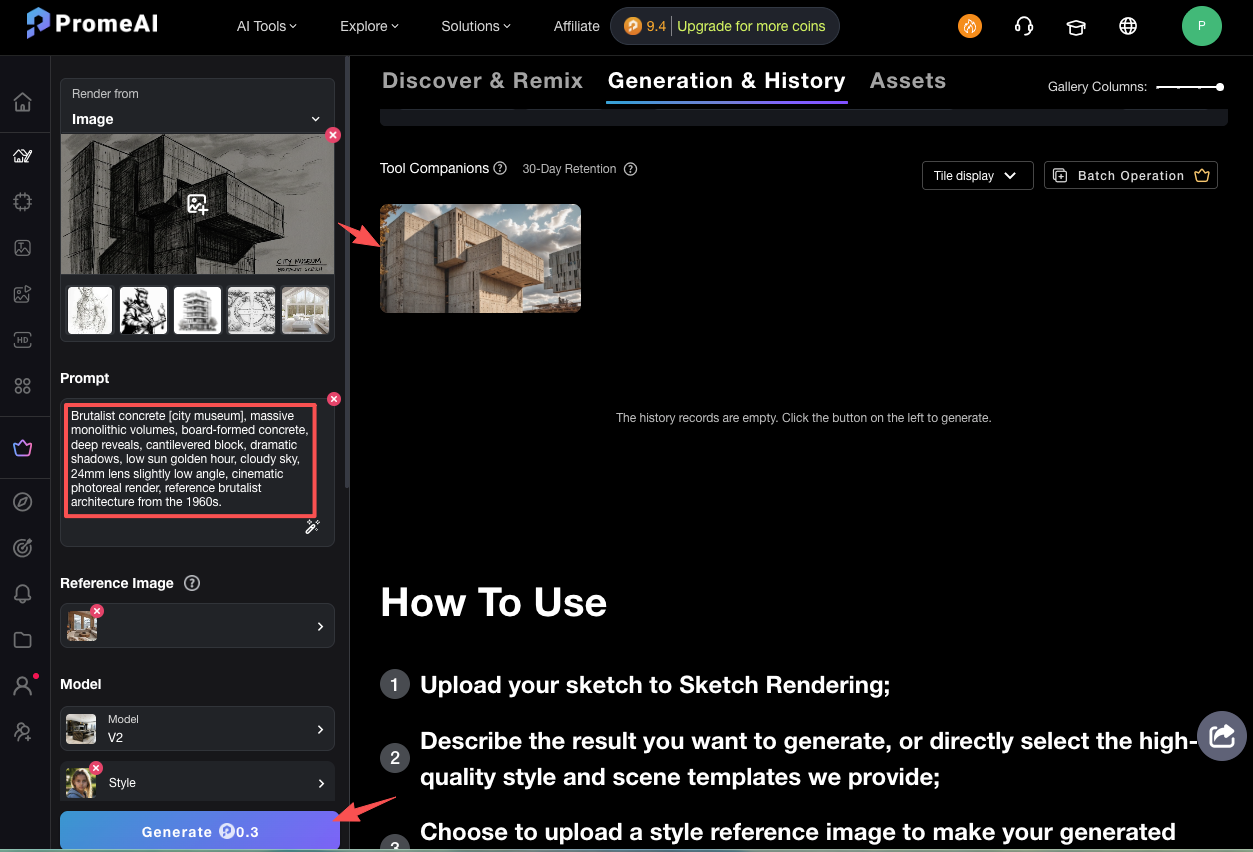The width and height of the screenshot is (1253, 852).
Task: Click the magic wand prompt enhancer
Action: click(312, 527)
